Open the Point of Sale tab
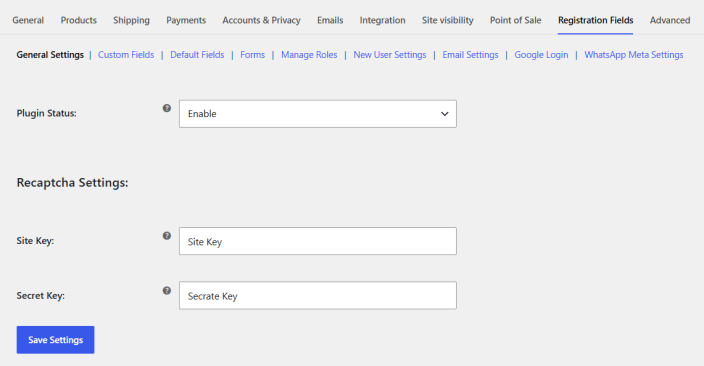Viewport: 704px width, 366px height. coord(515,20)
